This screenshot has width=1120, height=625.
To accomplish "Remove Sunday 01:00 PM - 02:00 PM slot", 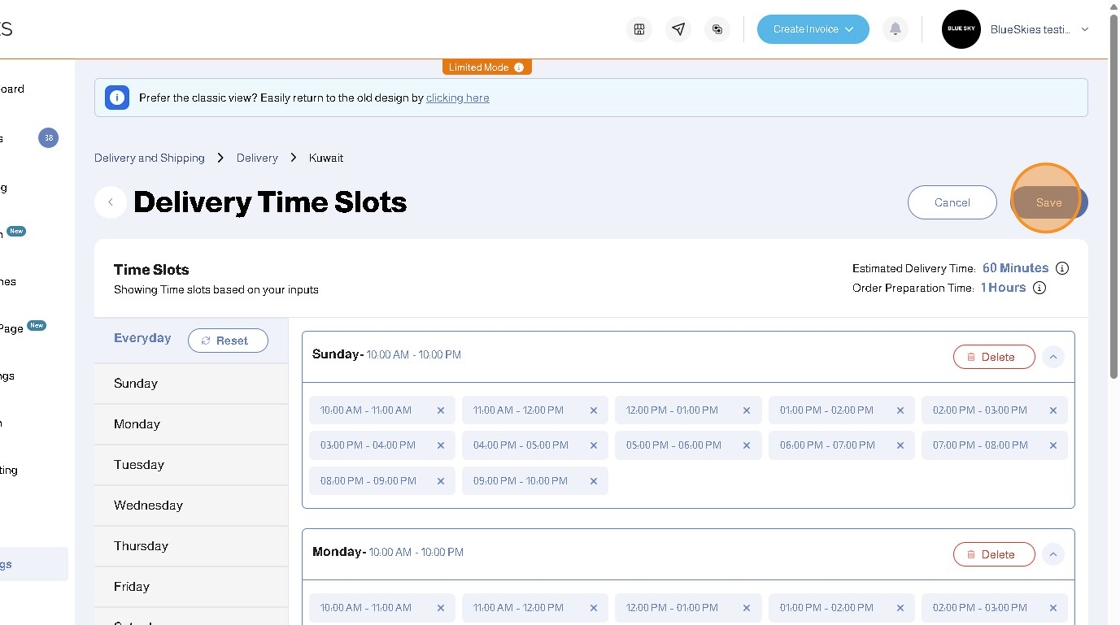I will coord(900,411).
